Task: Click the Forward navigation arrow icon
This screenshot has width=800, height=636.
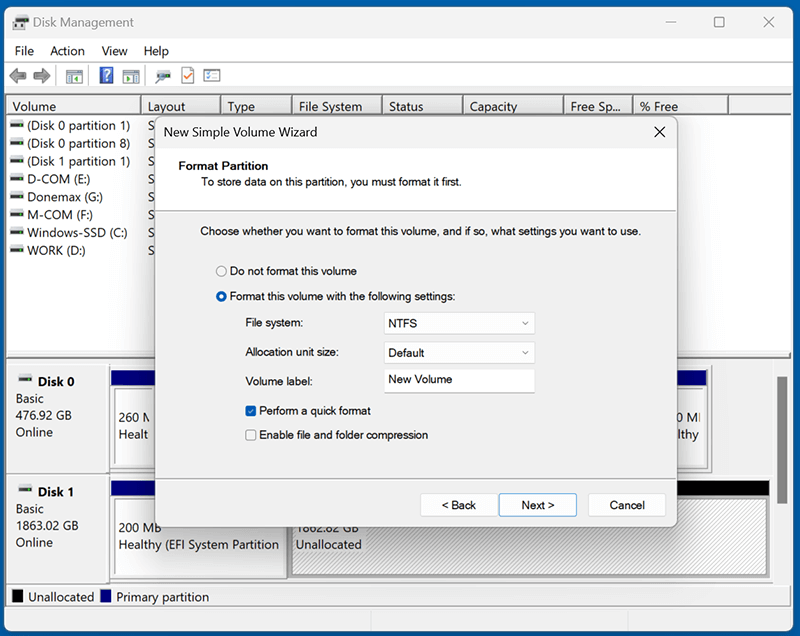Action: pos(41,75)
